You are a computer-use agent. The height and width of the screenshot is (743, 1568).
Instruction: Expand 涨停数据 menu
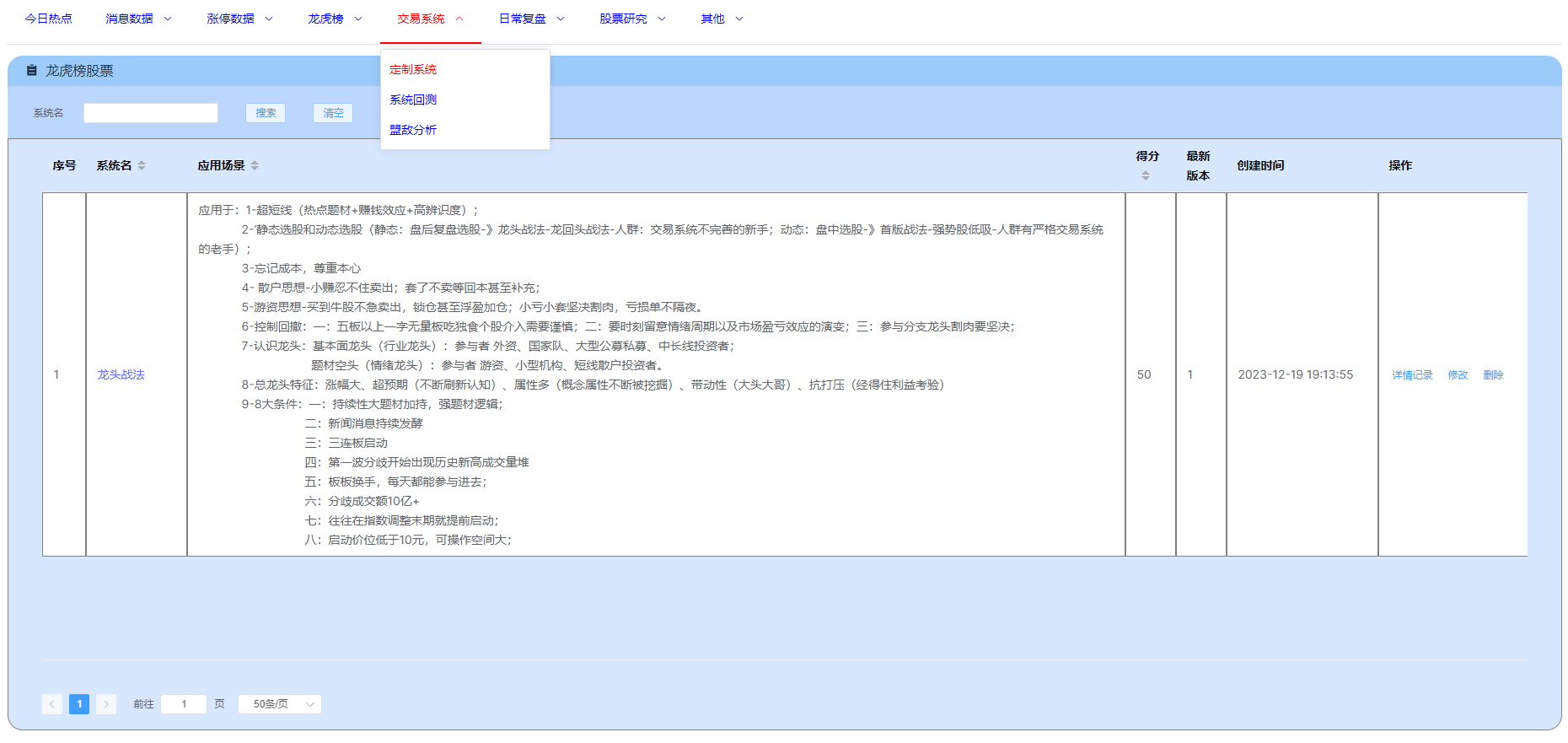tap(239, 19)
